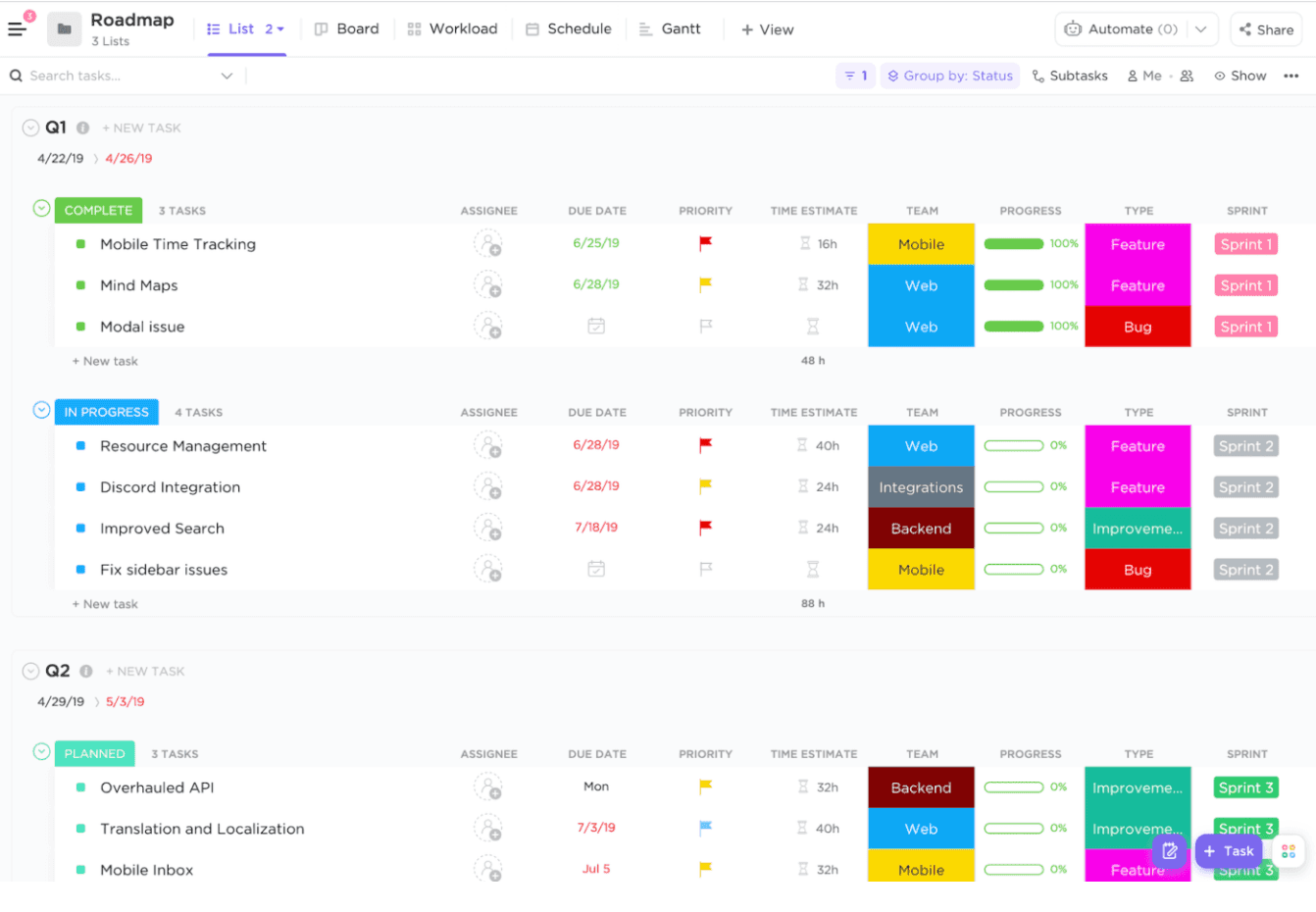Open due date calendar for Modal issue

tap(596, 327)
